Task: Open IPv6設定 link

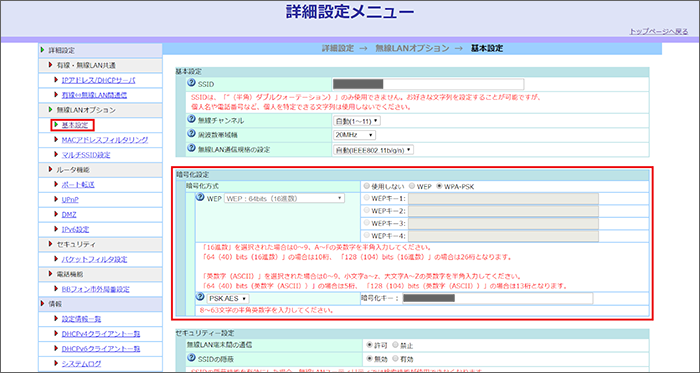Action: click(x=75, y=230)
